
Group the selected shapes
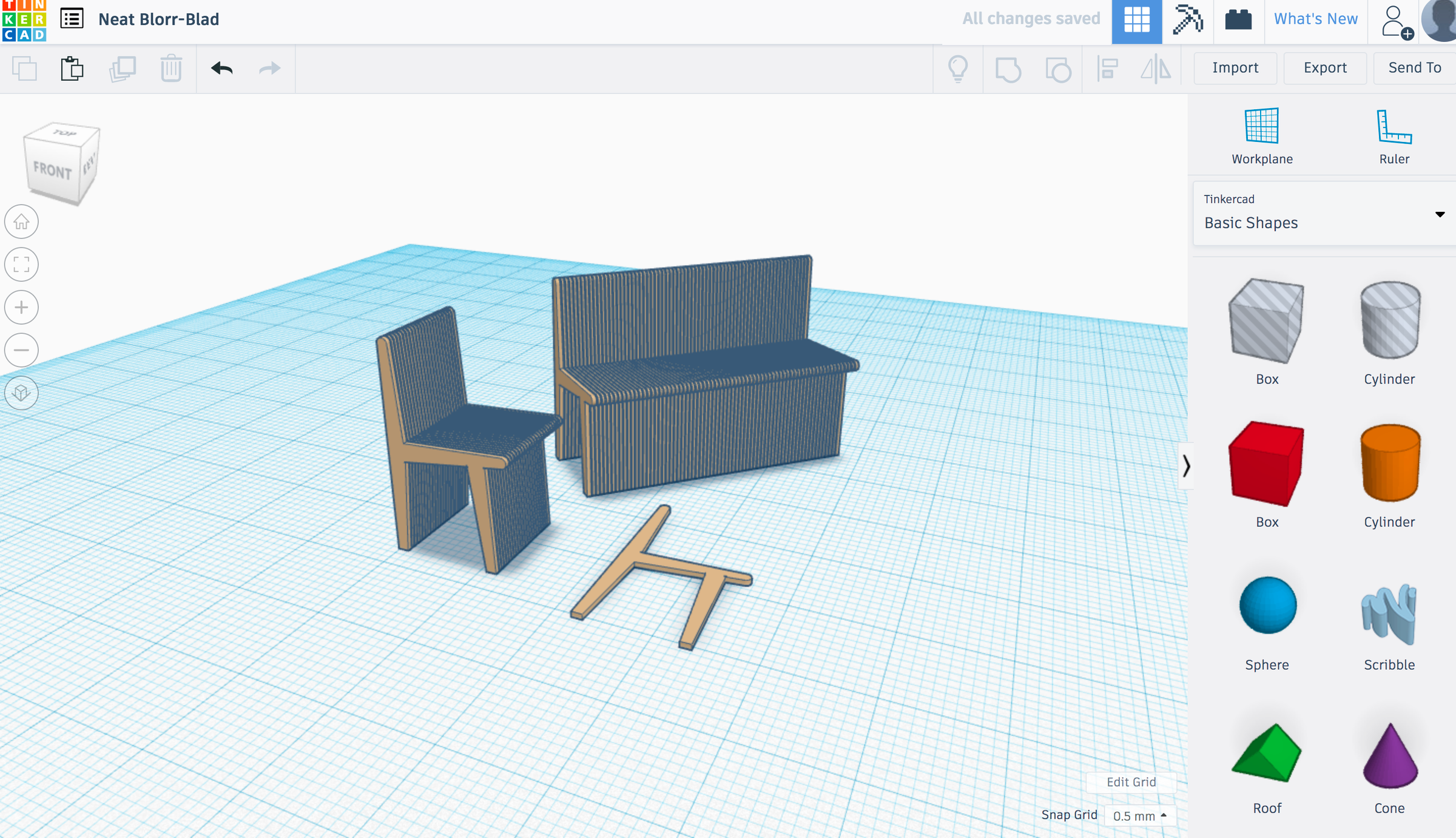coord(1008,69)
